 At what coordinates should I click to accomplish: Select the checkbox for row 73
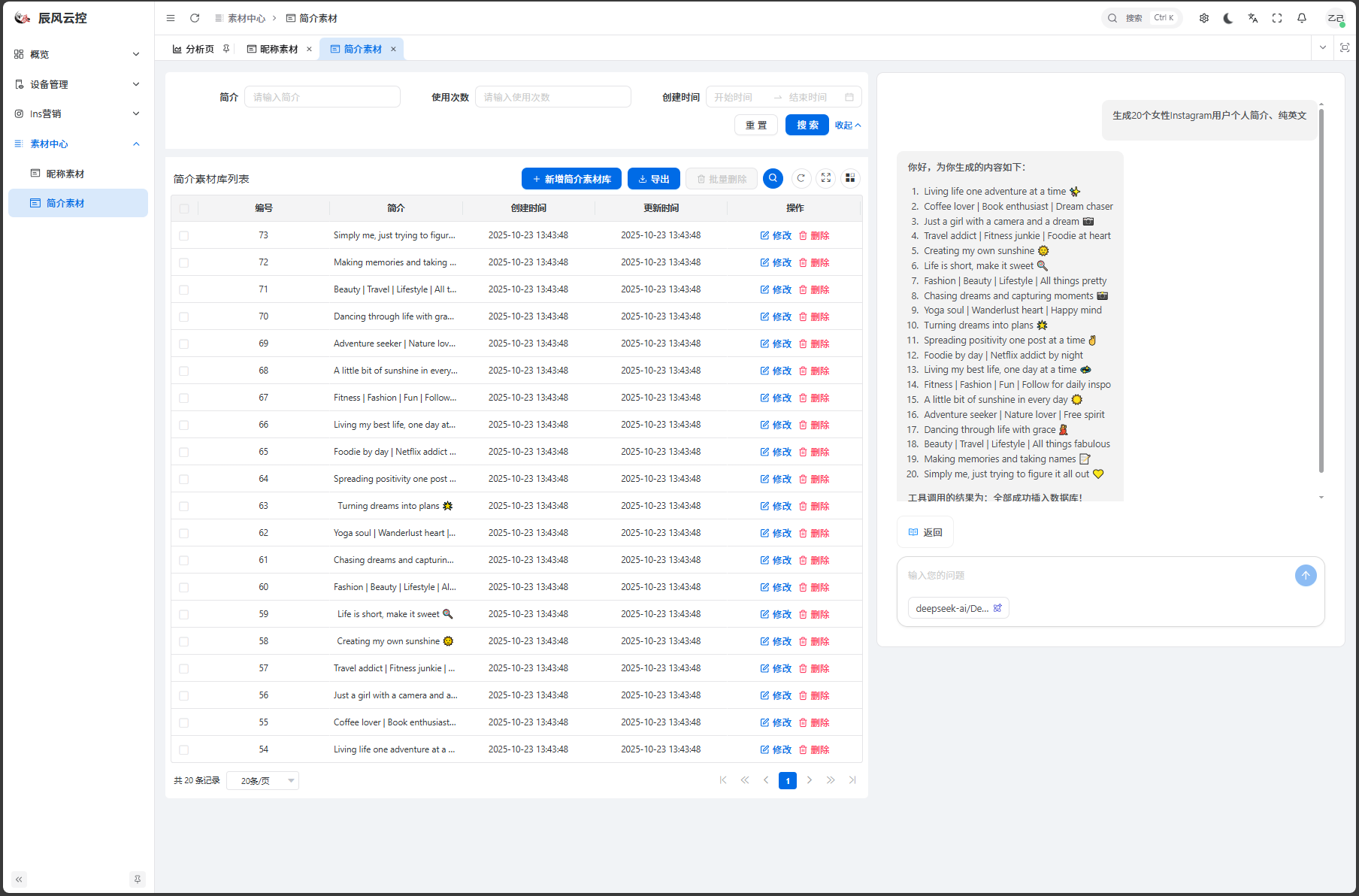[184, 236]
